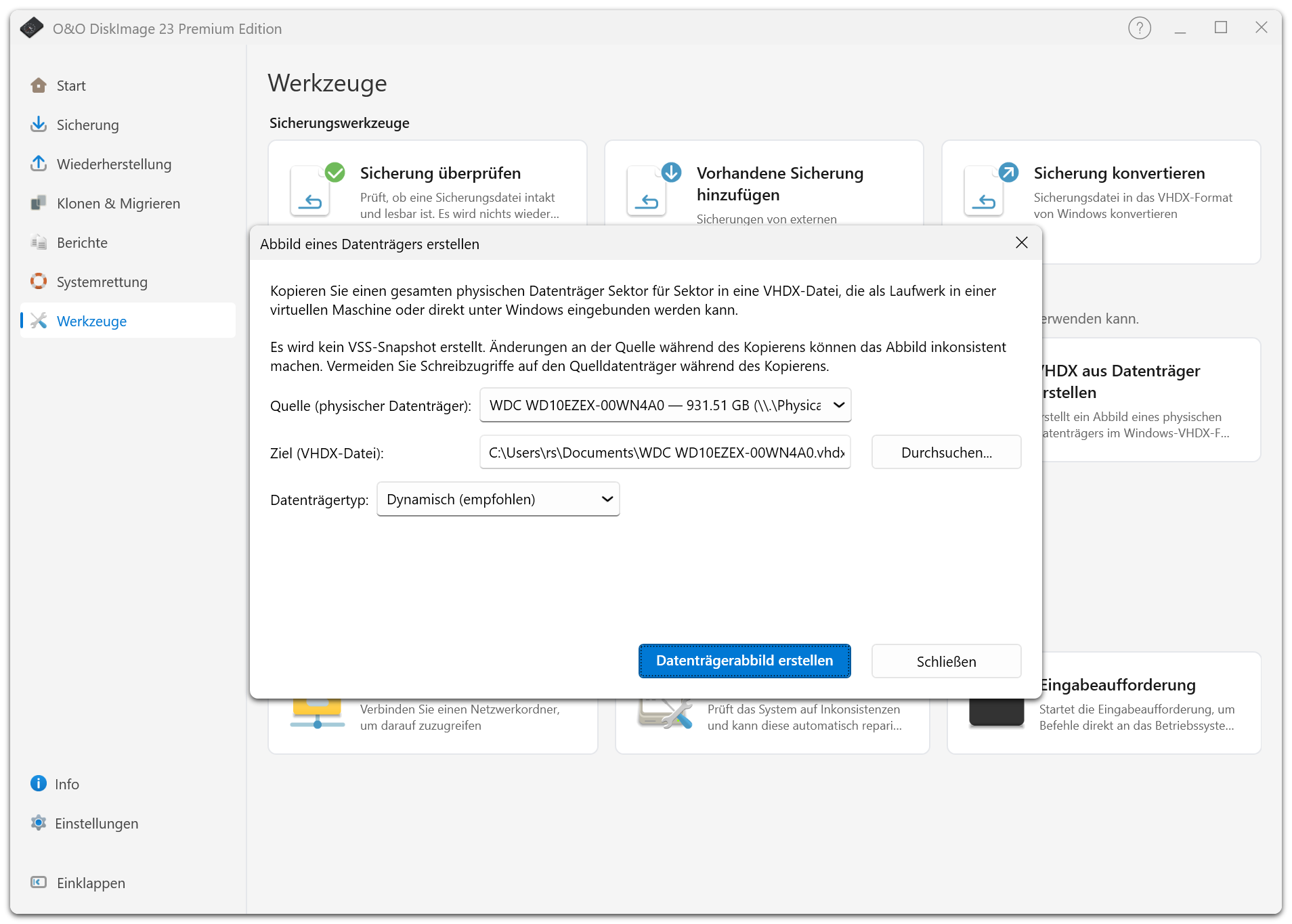The image size is (1292, 924).
Task: Select Klonen & Migrieren
Action: click(127, 204)
